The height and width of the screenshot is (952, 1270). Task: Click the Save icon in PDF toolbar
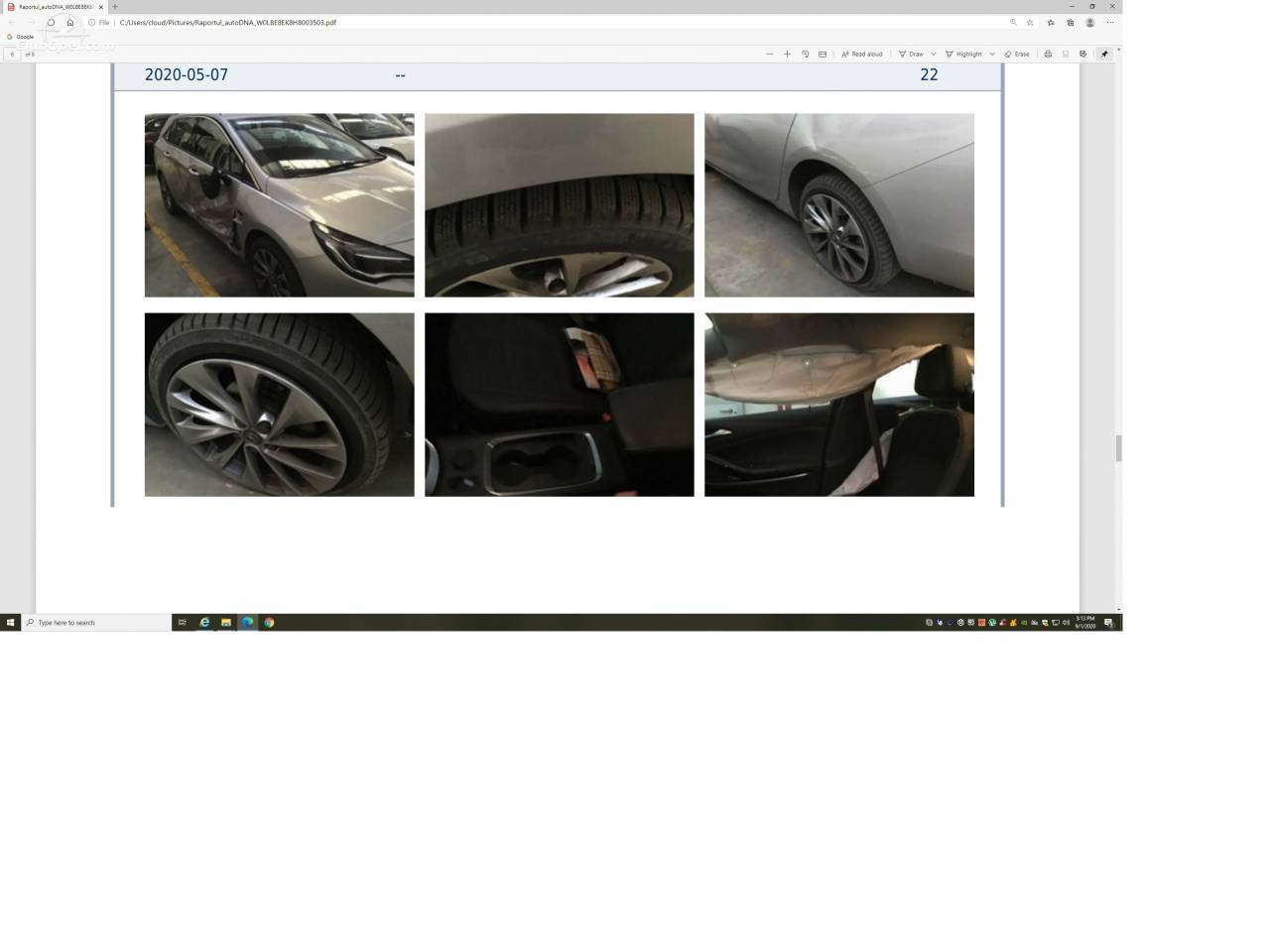[1066, 54]
